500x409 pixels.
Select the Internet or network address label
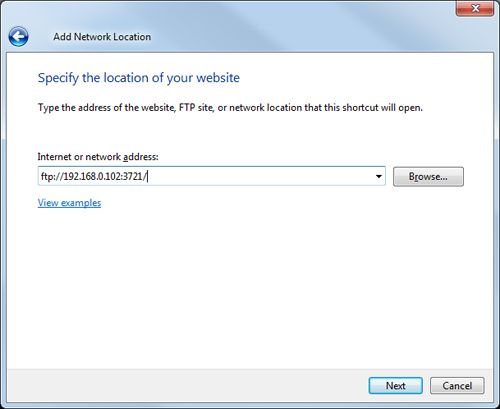point(98,157)
